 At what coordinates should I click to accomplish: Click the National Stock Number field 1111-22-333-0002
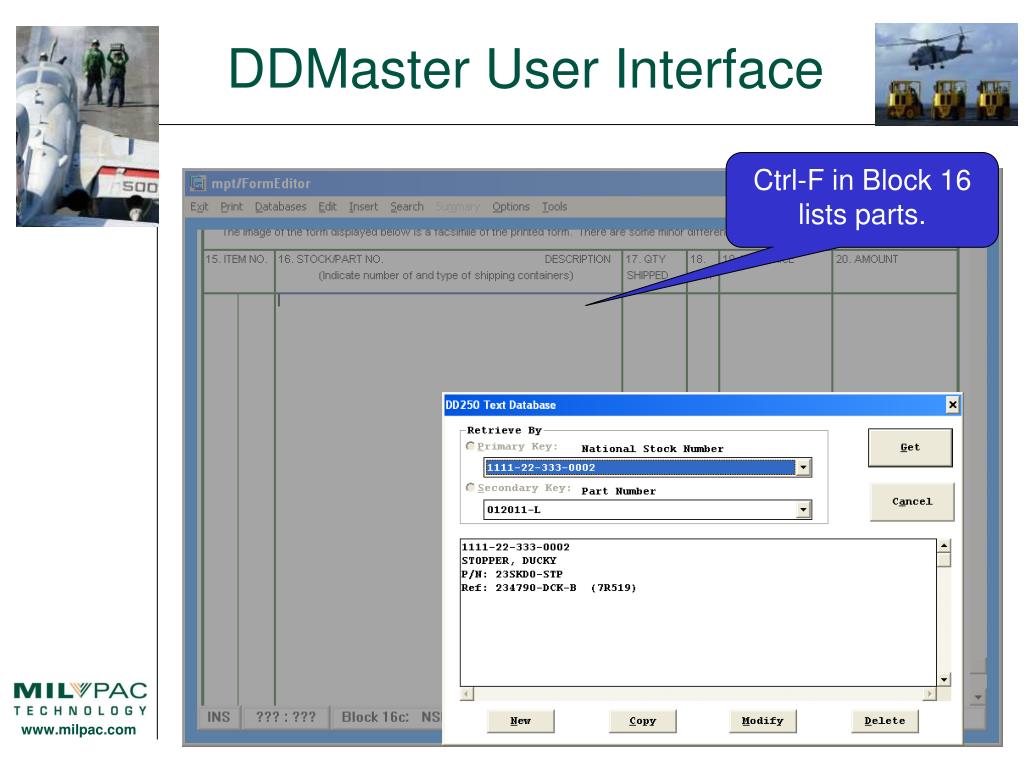coord(640,468)
